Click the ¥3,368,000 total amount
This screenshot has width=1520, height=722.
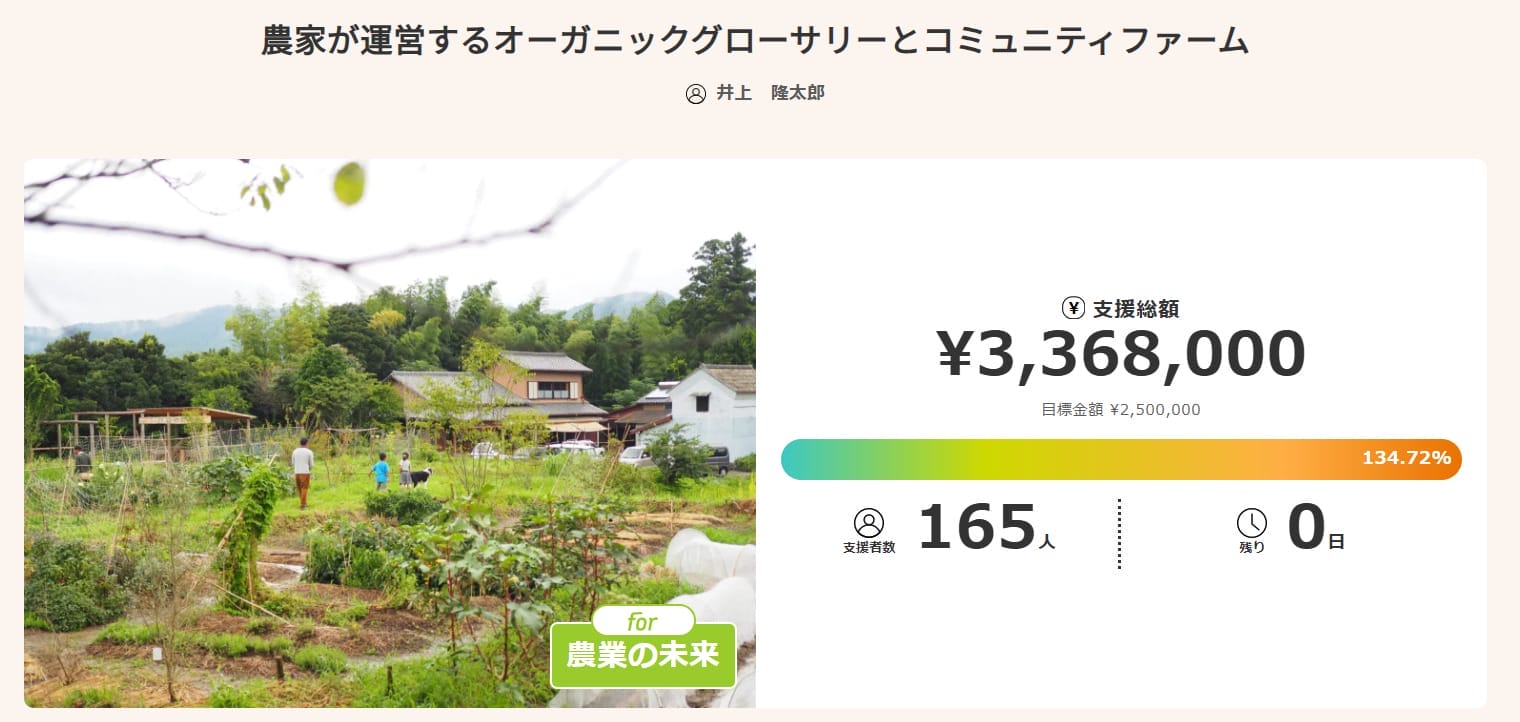click(x=1121, y=353)
